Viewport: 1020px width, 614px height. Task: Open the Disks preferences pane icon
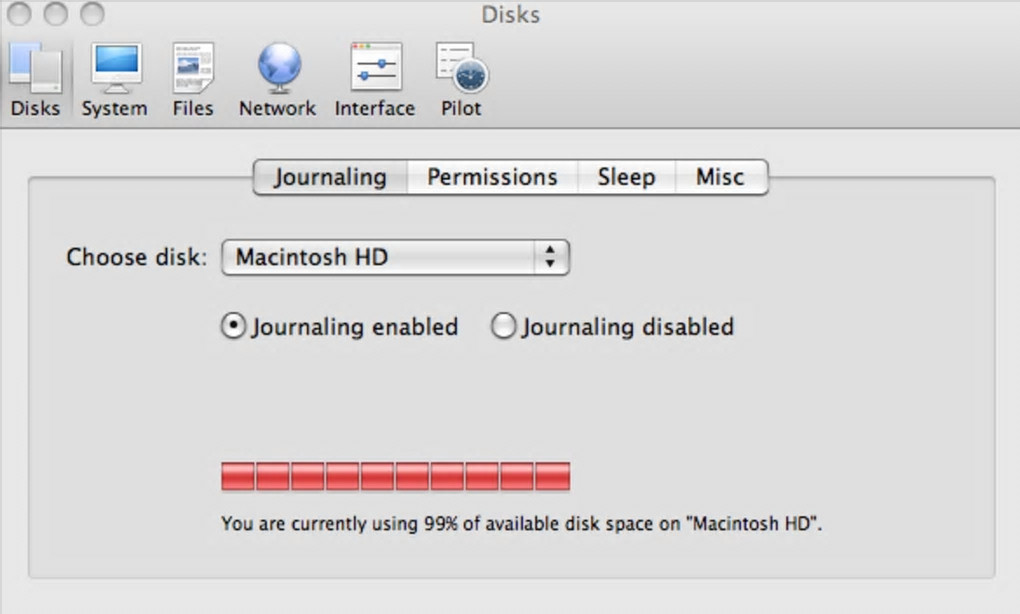(x=35, y=70)
